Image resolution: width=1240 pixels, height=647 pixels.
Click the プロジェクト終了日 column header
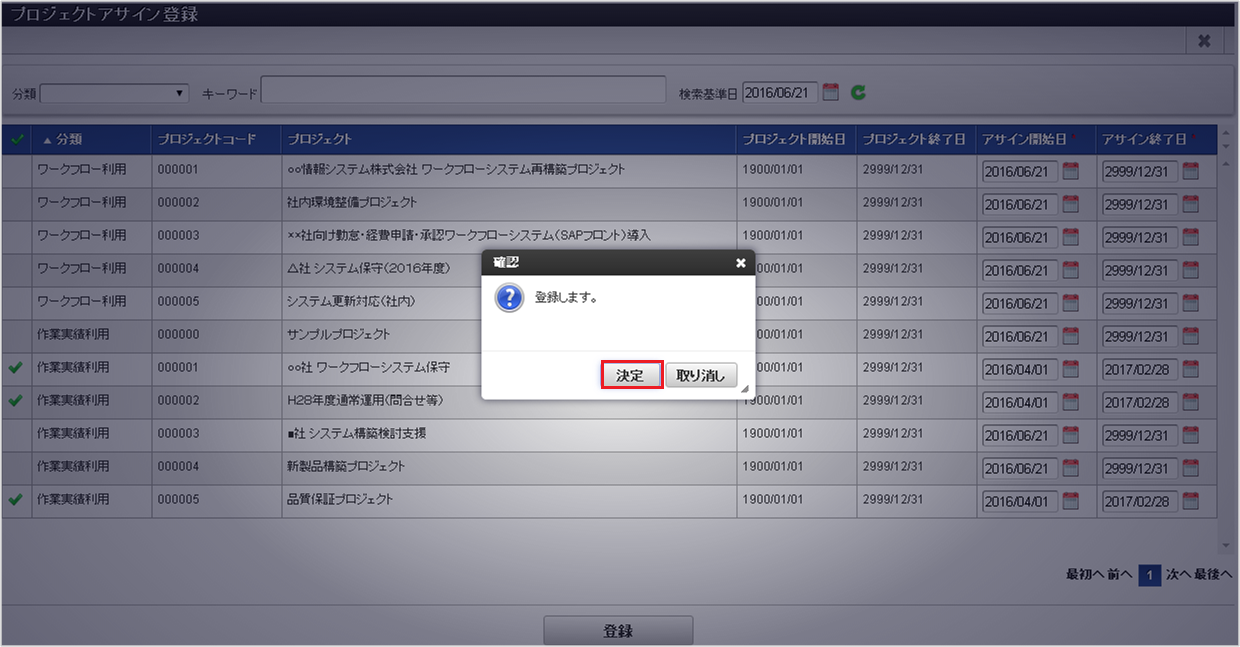(x=917, y=139)
